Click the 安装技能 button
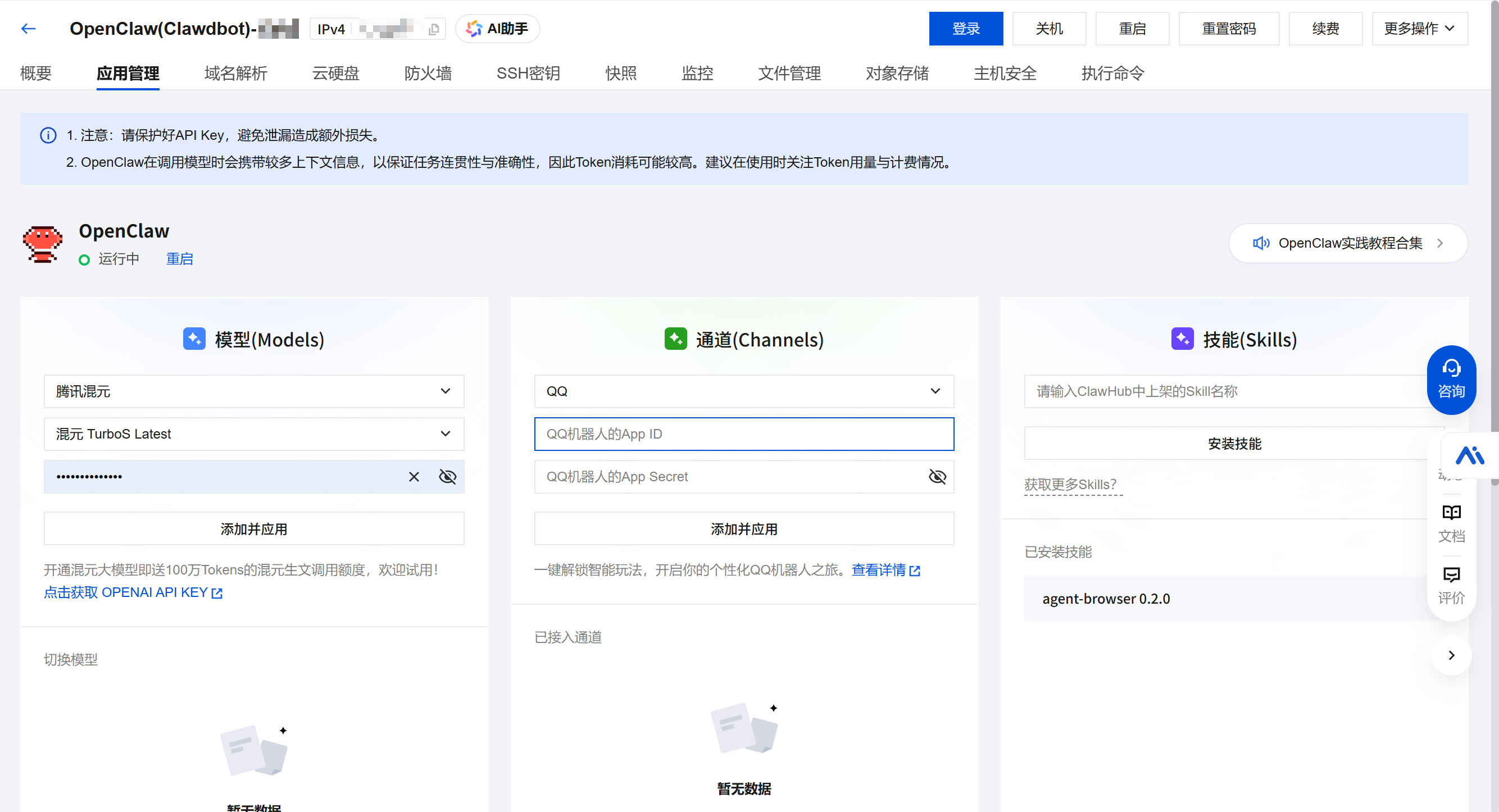This screenshot has width=1499, height=812. point(1234,444)
